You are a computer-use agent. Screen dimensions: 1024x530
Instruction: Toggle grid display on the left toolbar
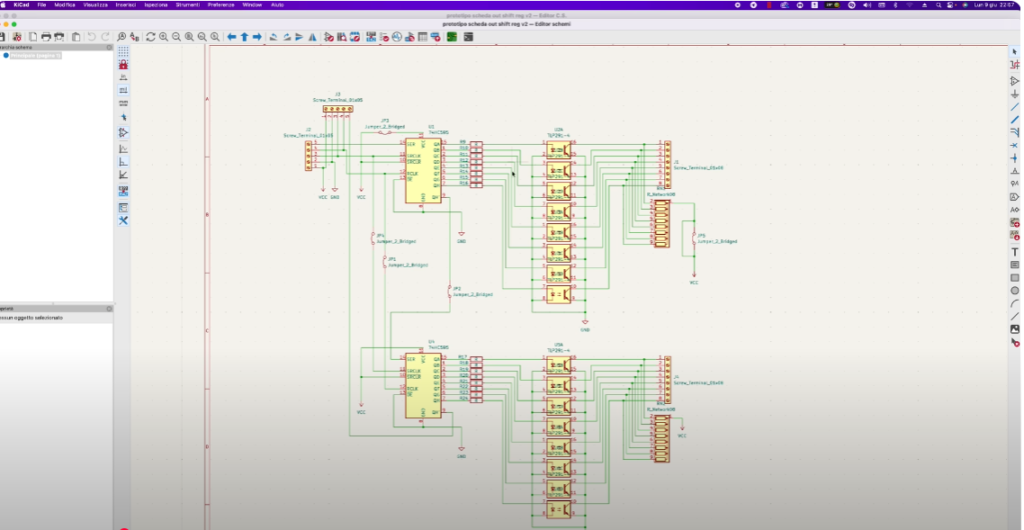123,51
